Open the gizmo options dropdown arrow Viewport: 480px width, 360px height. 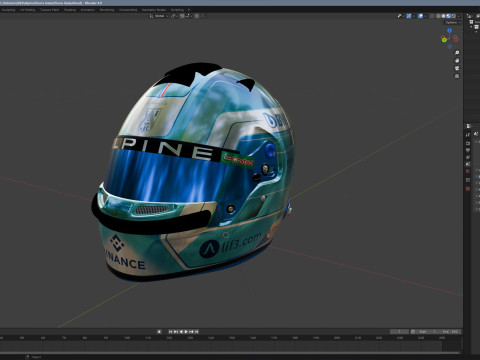tap(414, 16)
